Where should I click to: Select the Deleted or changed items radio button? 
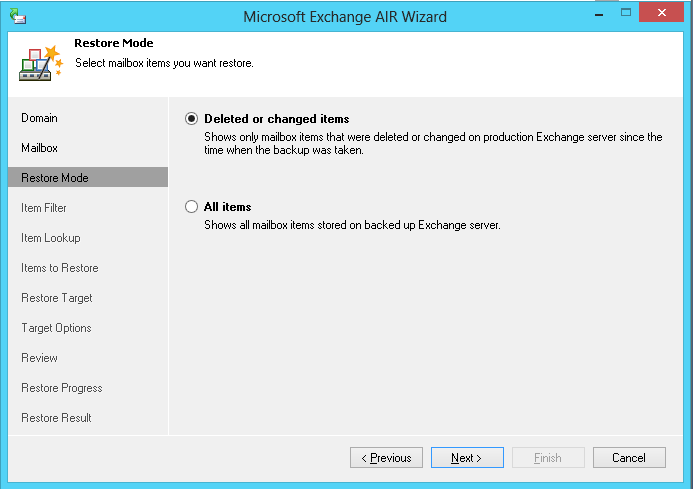tap(191, 119)
